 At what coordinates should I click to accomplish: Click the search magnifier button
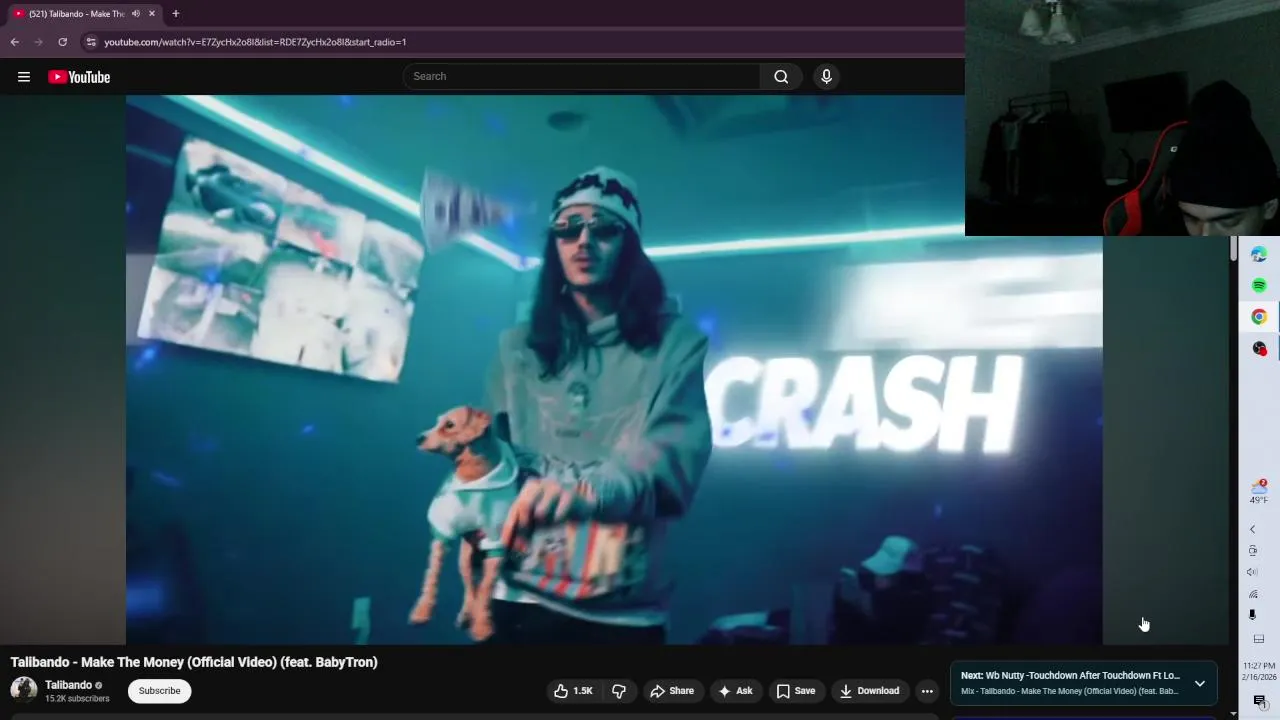tap(781, 76)
